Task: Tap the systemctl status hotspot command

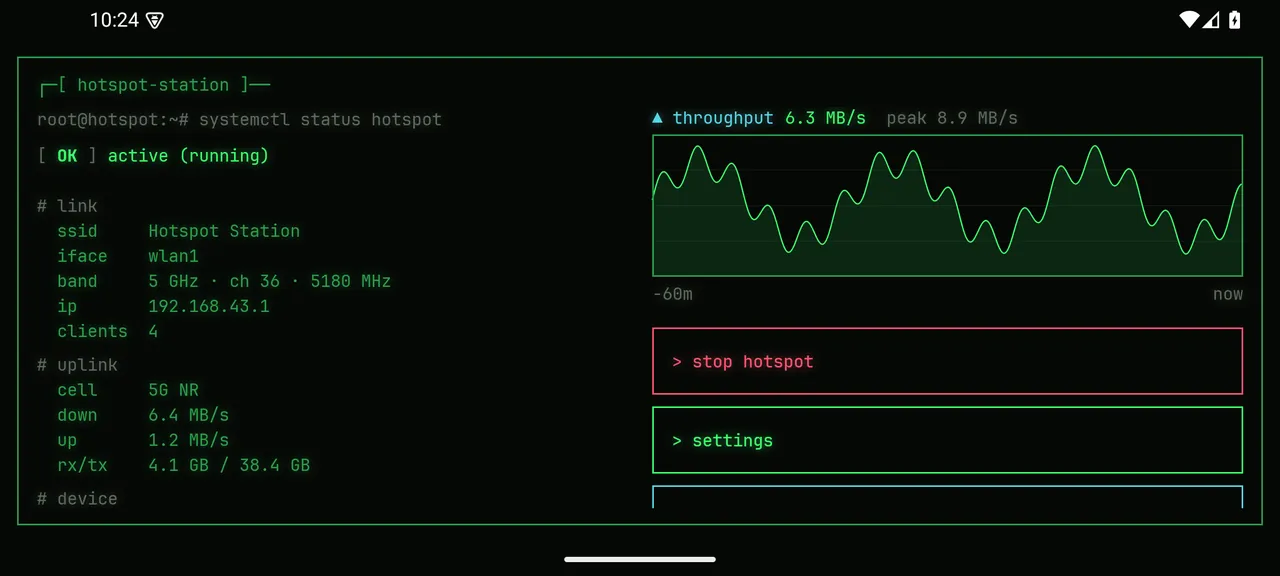Action: point(320,120)
